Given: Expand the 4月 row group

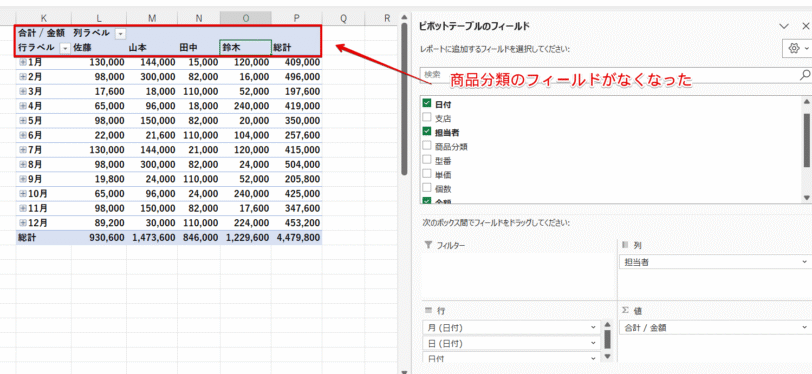Looking at the screenshot, I should [23, 106].
